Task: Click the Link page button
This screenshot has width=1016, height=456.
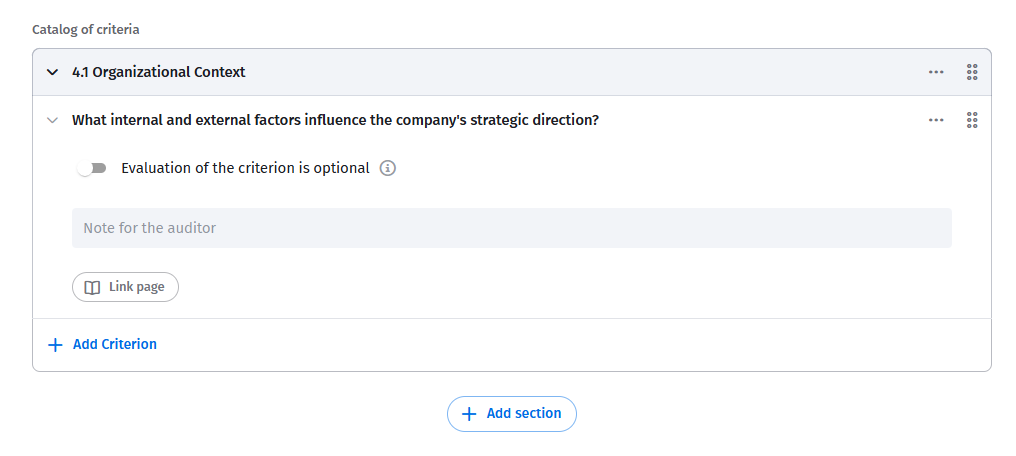Action: coord(125,287)
